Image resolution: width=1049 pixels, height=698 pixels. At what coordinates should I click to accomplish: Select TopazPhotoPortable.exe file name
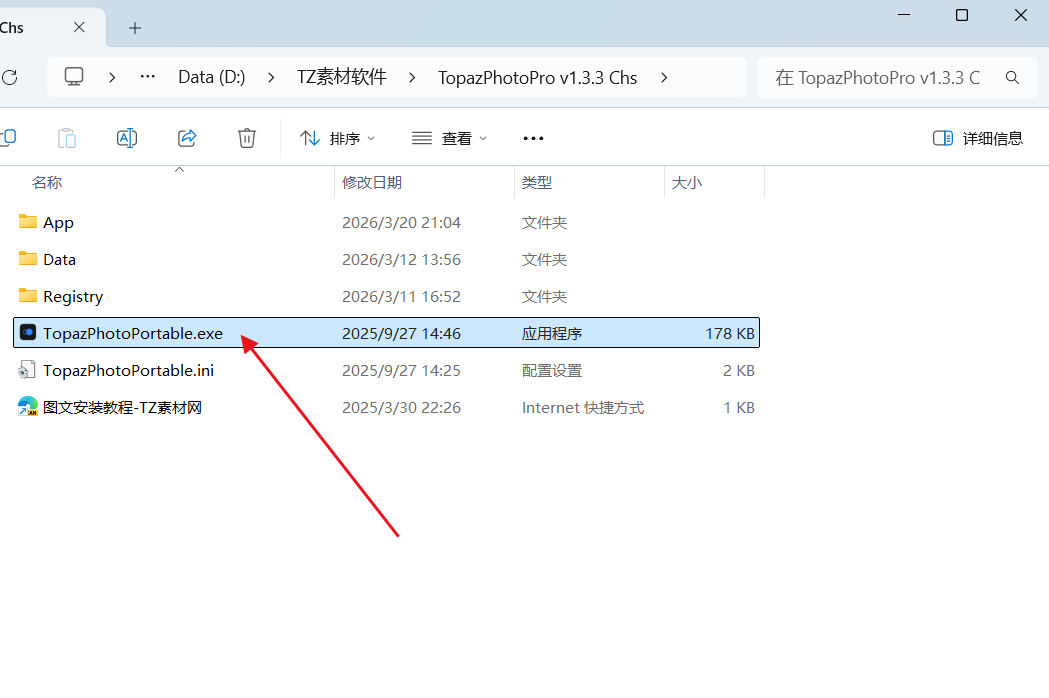[x=133, y=334]
